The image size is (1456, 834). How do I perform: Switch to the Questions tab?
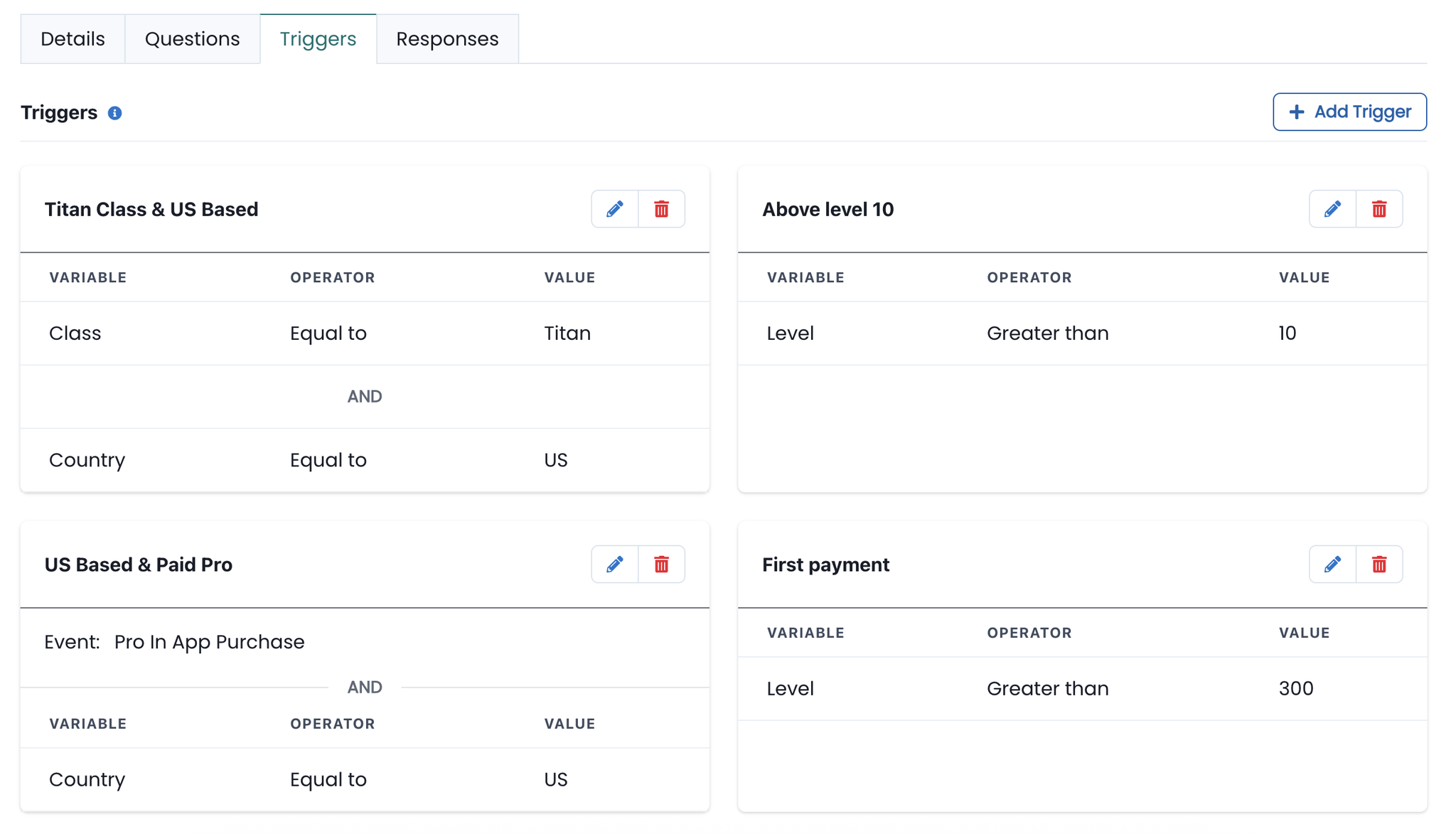[x=192, y=39]
